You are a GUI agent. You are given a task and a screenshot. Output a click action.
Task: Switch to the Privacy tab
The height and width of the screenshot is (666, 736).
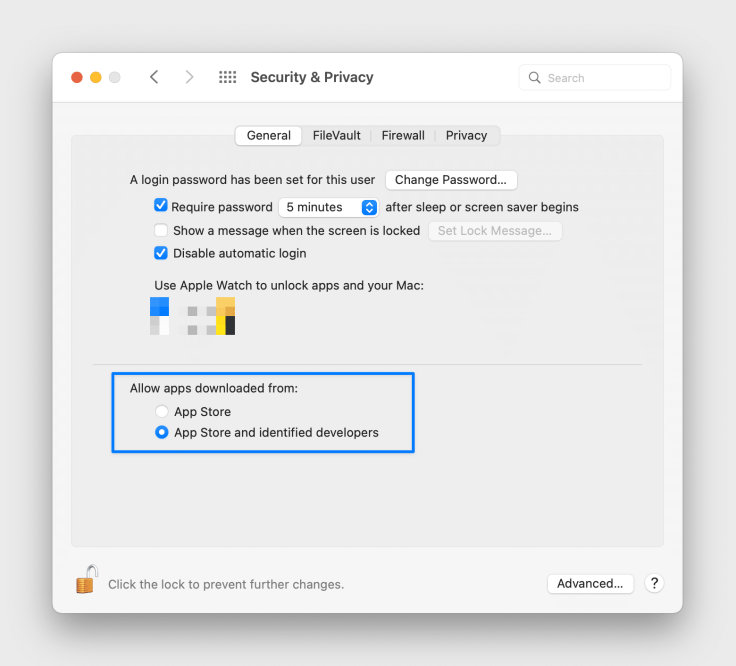click(x=466, y=136)
